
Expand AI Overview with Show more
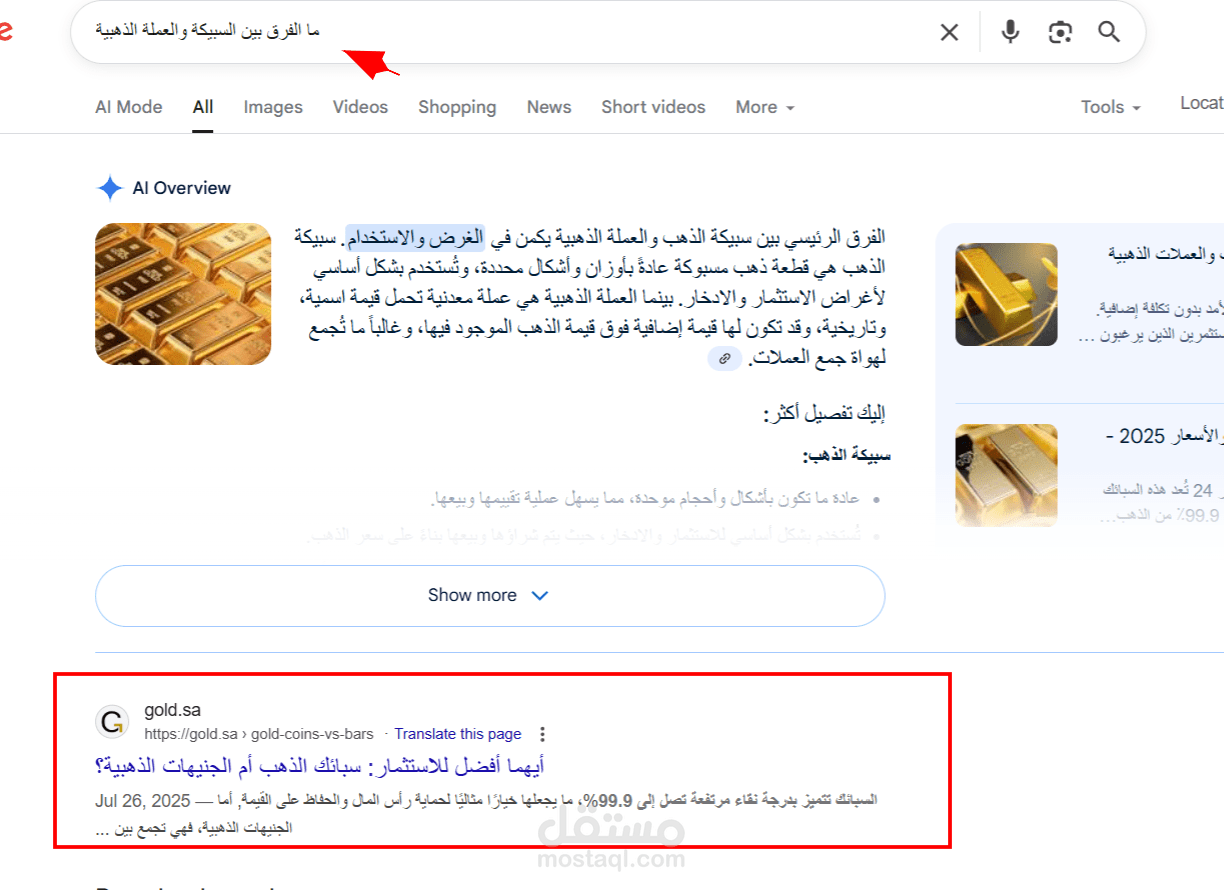coord(490,596)
